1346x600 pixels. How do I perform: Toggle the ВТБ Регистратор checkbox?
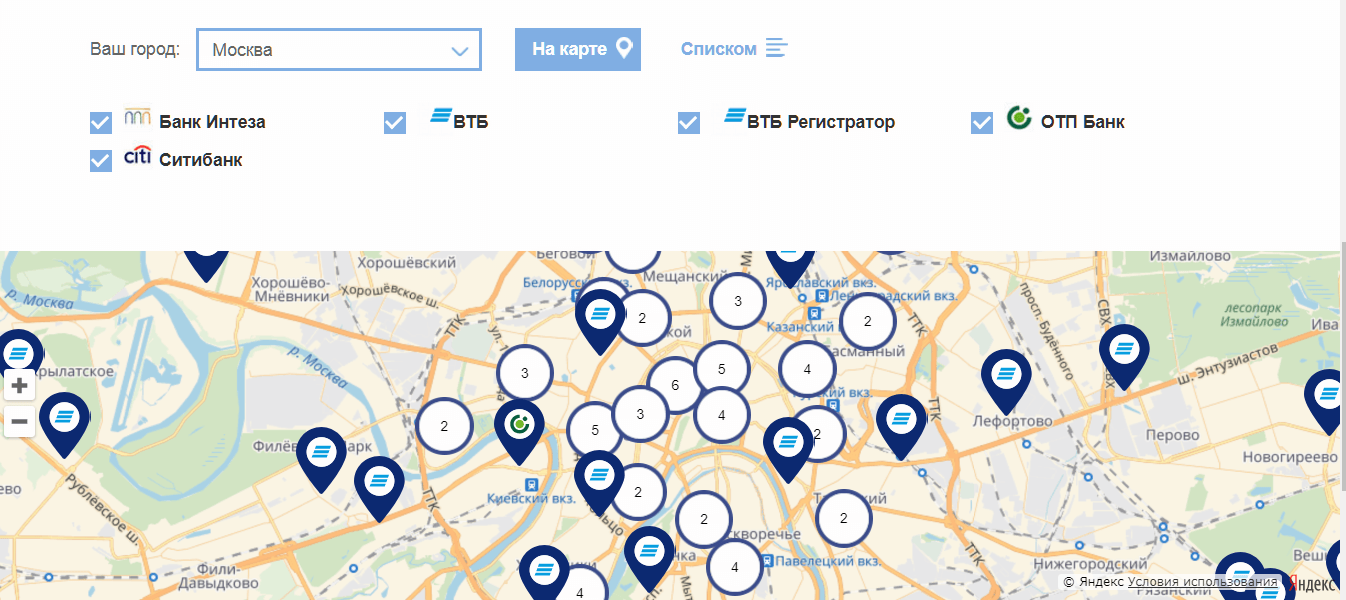click(689, 123)
